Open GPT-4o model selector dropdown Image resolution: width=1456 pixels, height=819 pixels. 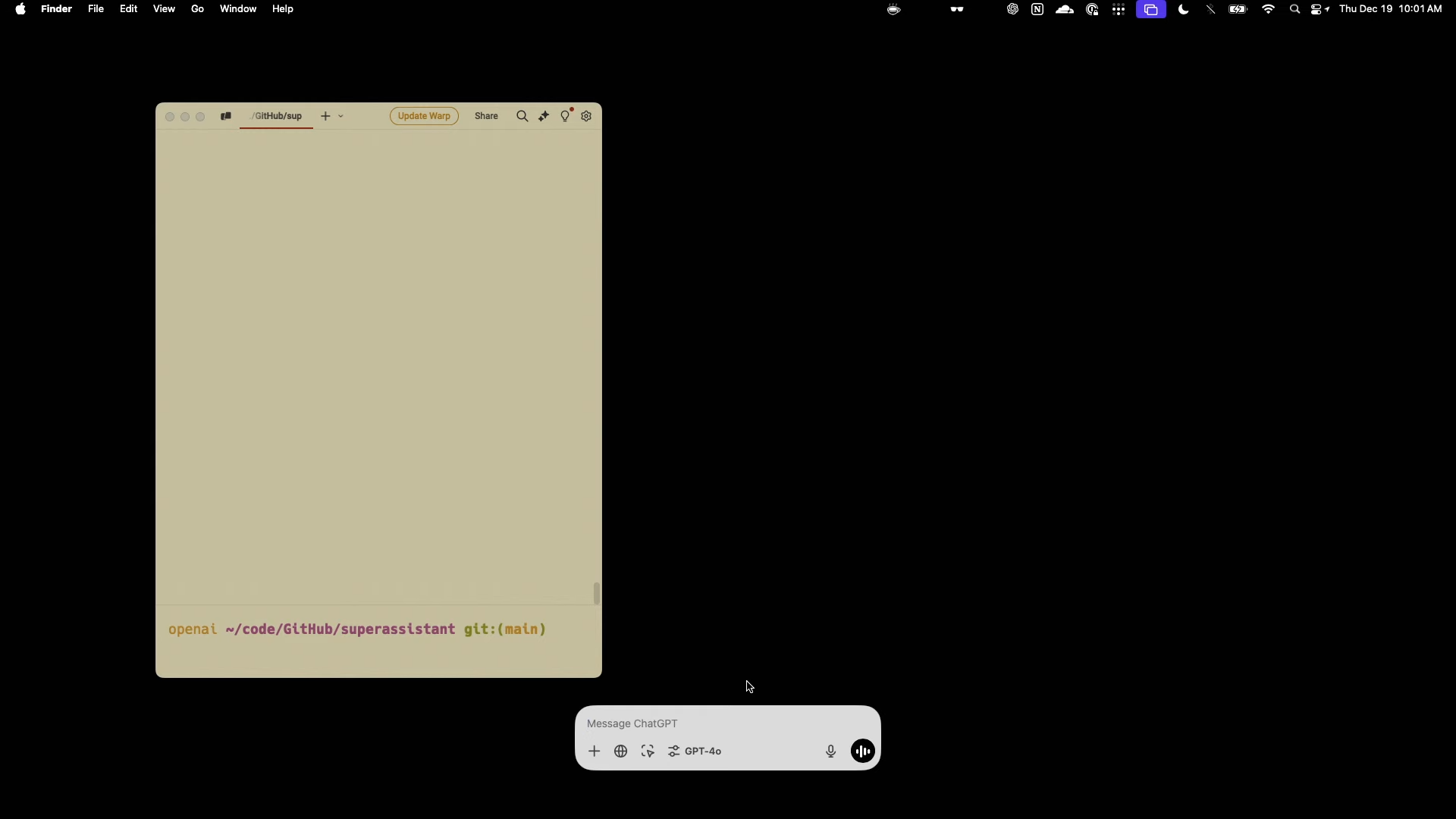pos(695,752)
